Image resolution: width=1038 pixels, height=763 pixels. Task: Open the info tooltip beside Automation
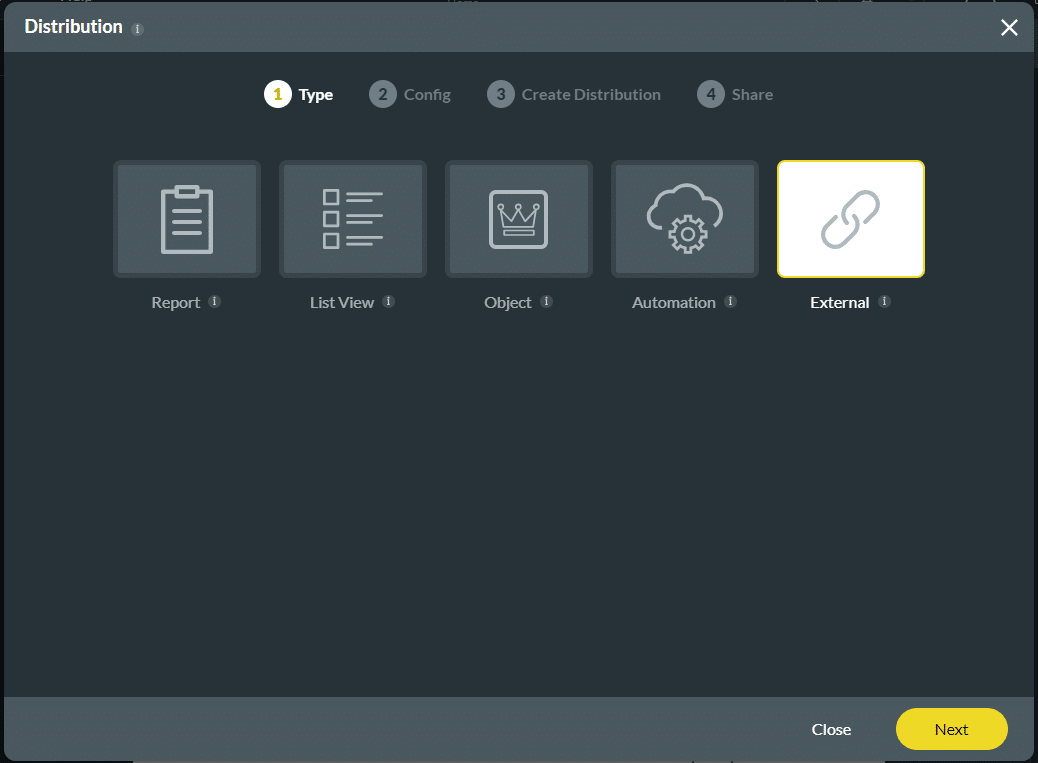(x=730, y=301)
